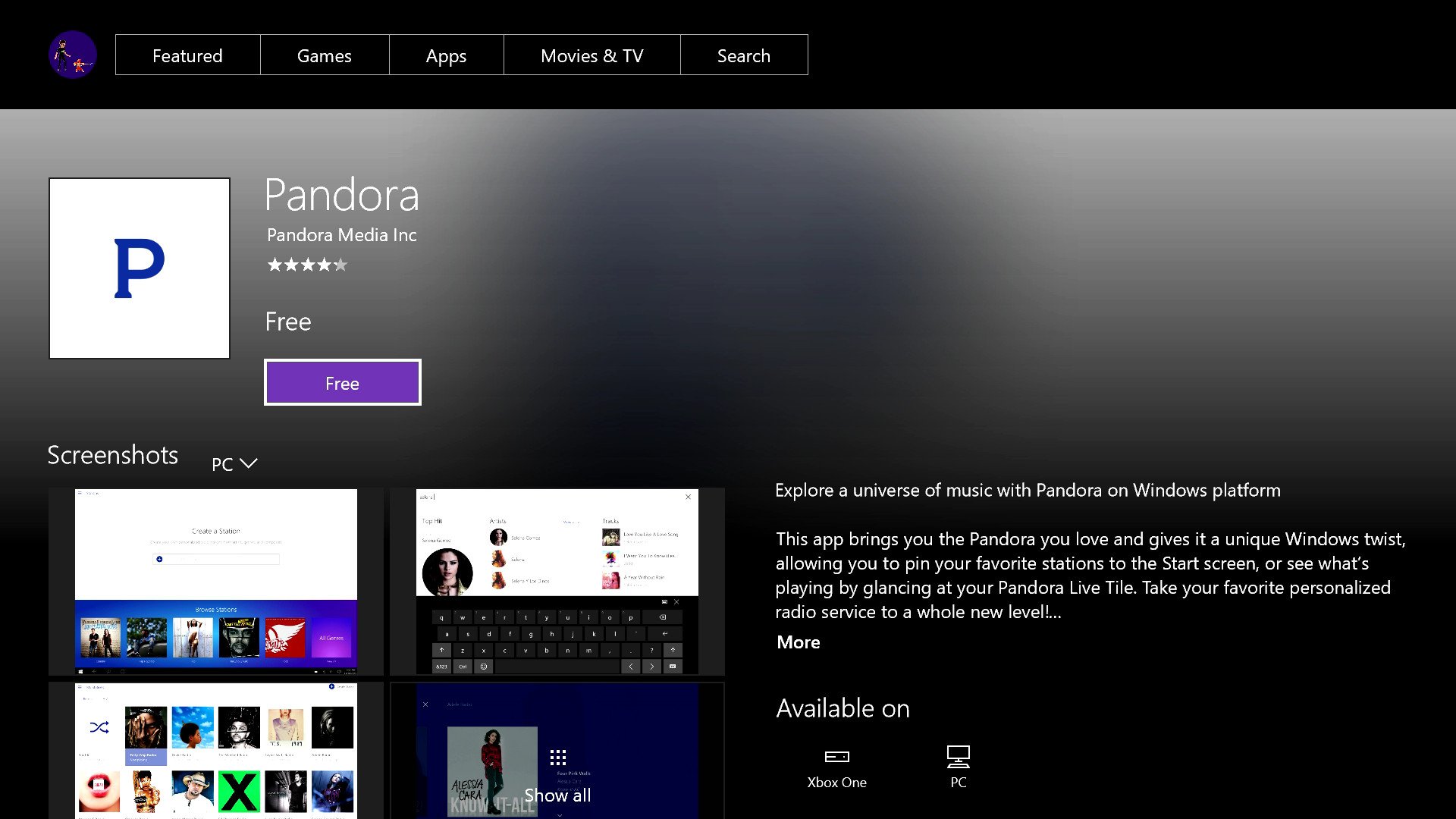Click the Show all grid icon
1456x819 pixels.
pyautogui.click(x=558, y=757)
